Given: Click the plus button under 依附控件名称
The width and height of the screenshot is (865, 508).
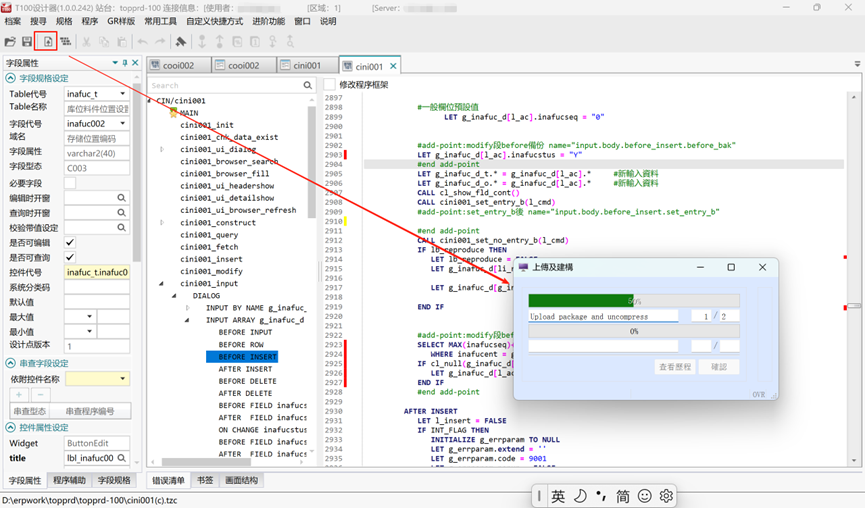Looking at the screenshot, I should point(19,395).
